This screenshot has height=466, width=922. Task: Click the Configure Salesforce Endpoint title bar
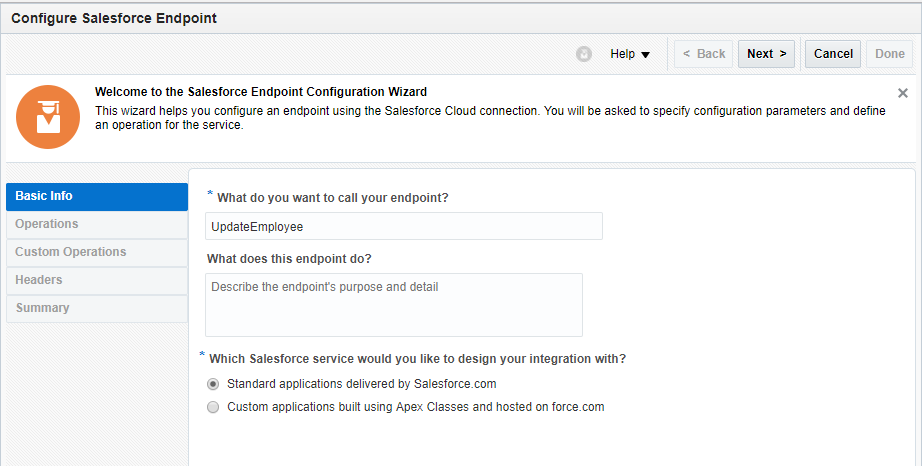(x=114, y=18)
